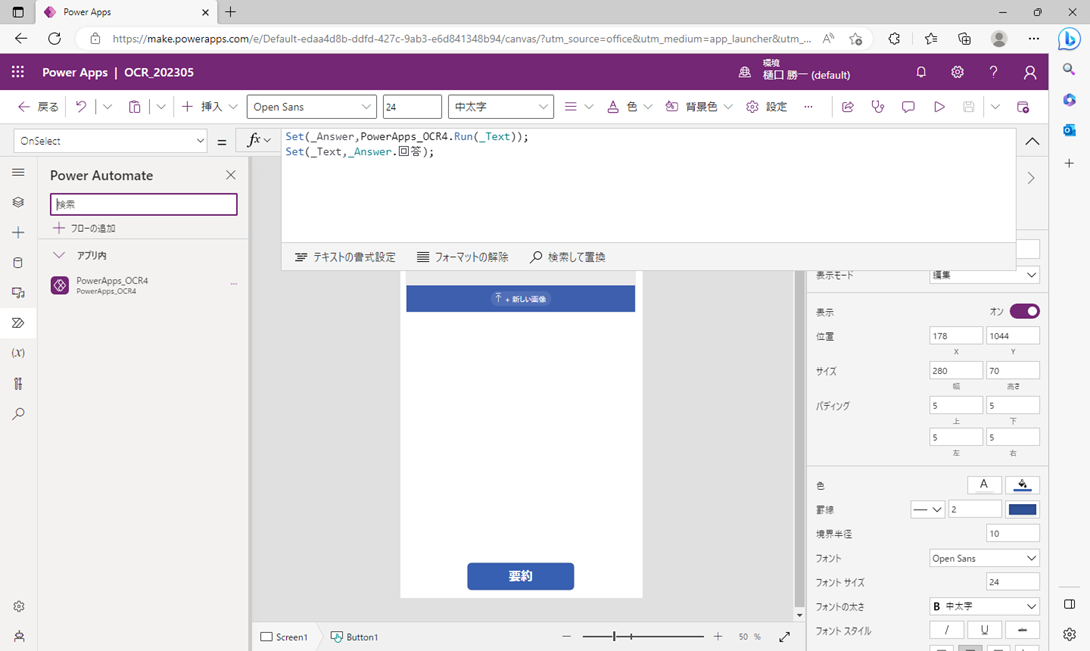This screenshot has width=1090, height=651.
Task: Preview the app with the play icon
Action: (x=939, y=106)
